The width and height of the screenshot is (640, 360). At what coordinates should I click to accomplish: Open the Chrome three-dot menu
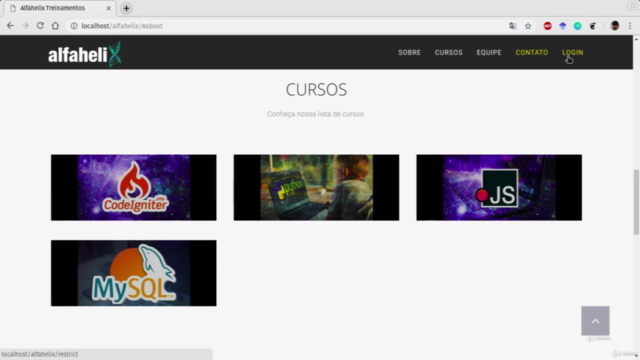coord(630,26)
